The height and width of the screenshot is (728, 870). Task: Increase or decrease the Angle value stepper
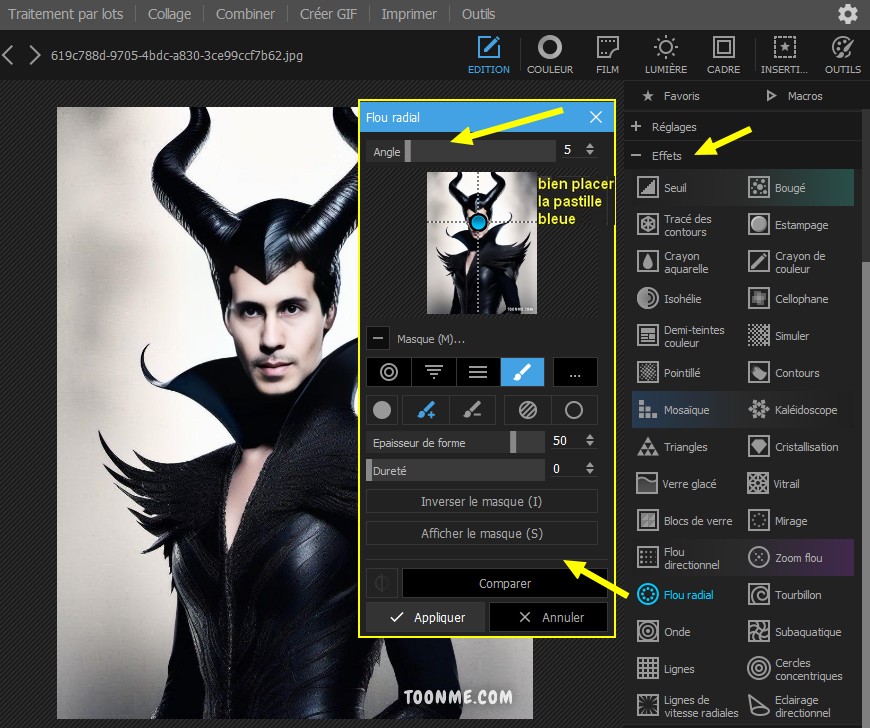pyautogui.click(x=590, y=149)
